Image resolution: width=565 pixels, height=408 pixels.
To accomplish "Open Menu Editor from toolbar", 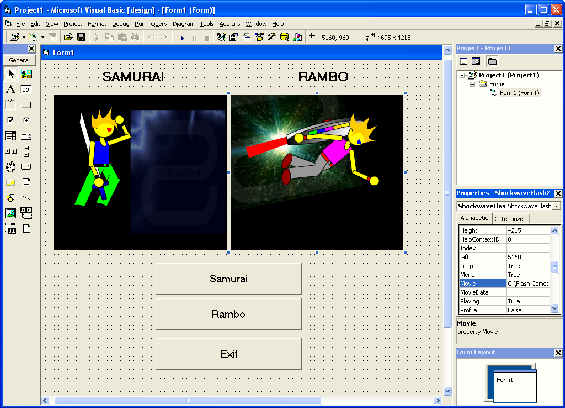I will point(53,37).
